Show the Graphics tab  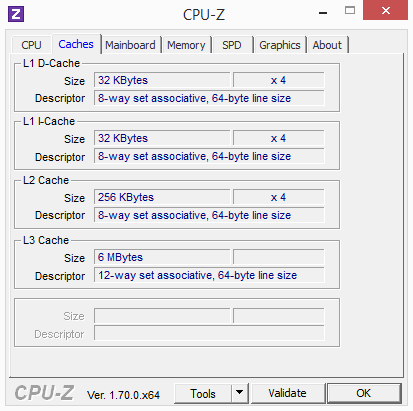coord(280,45)
